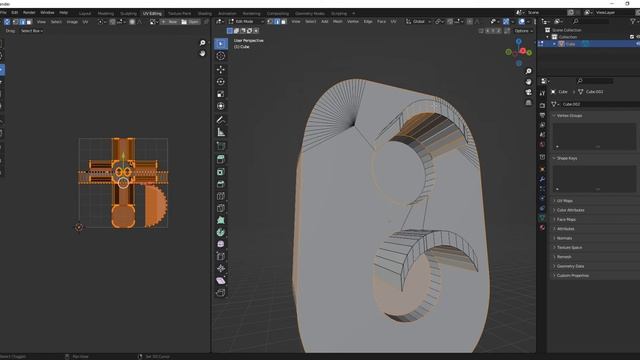This screenshot has height=360, width=640.
Task: Switch to the Shading workspace tab
Action: pos(204,13)
